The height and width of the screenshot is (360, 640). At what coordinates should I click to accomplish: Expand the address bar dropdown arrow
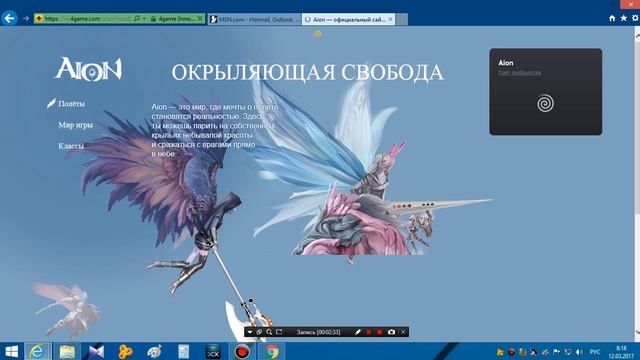[x=144, y=19]
